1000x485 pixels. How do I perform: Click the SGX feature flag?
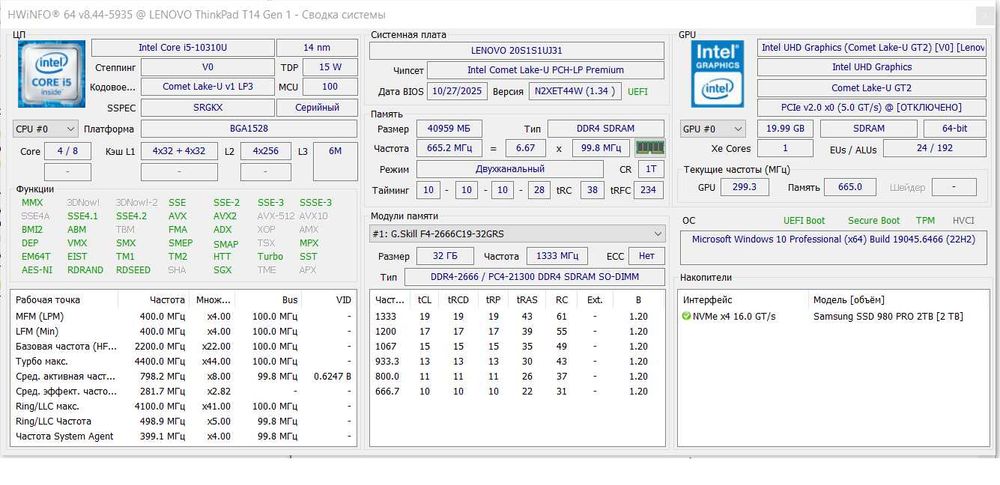[223, 270]
